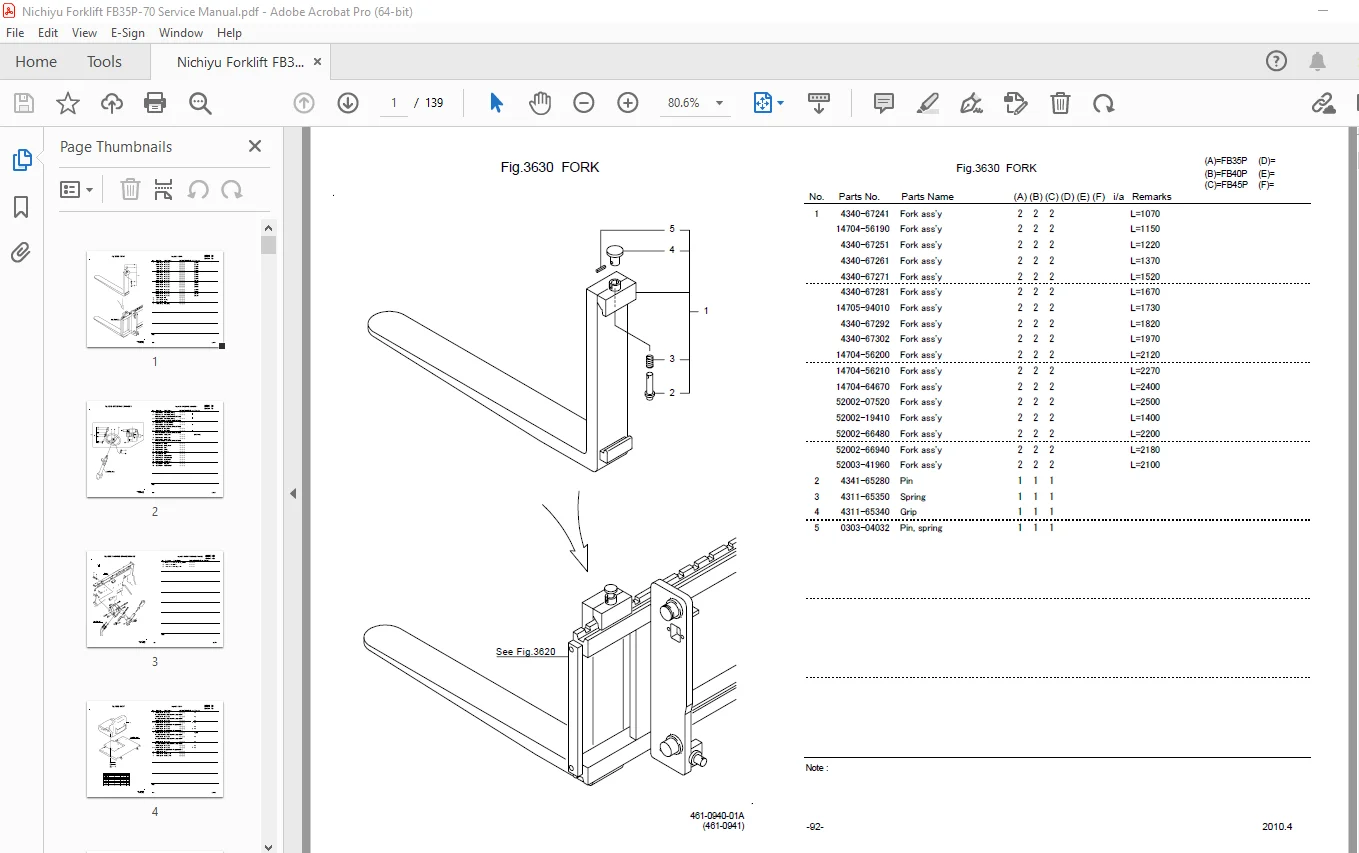Click part number 52003-41960
The height and width of the screenshot is (853, 1359).
pyautogui.click(x=862, y=465)
